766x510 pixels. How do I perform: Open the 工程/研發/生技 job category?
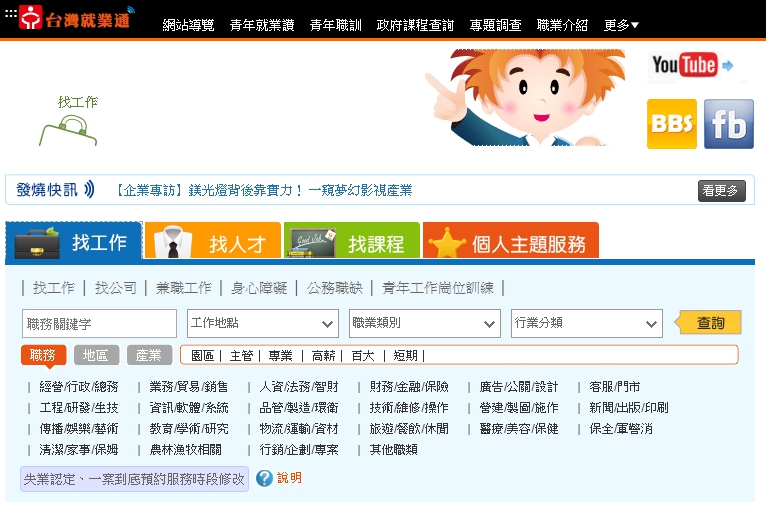click(x=79, y=408)
